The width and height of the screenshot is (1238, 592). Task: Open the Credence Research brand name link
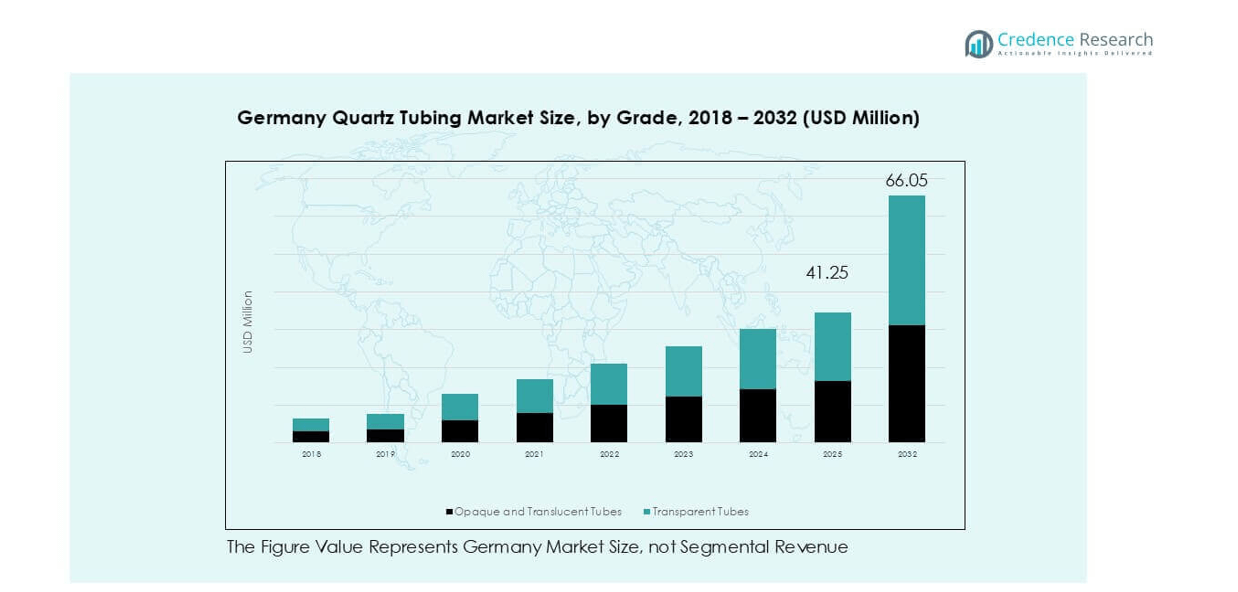[1074, 40]
